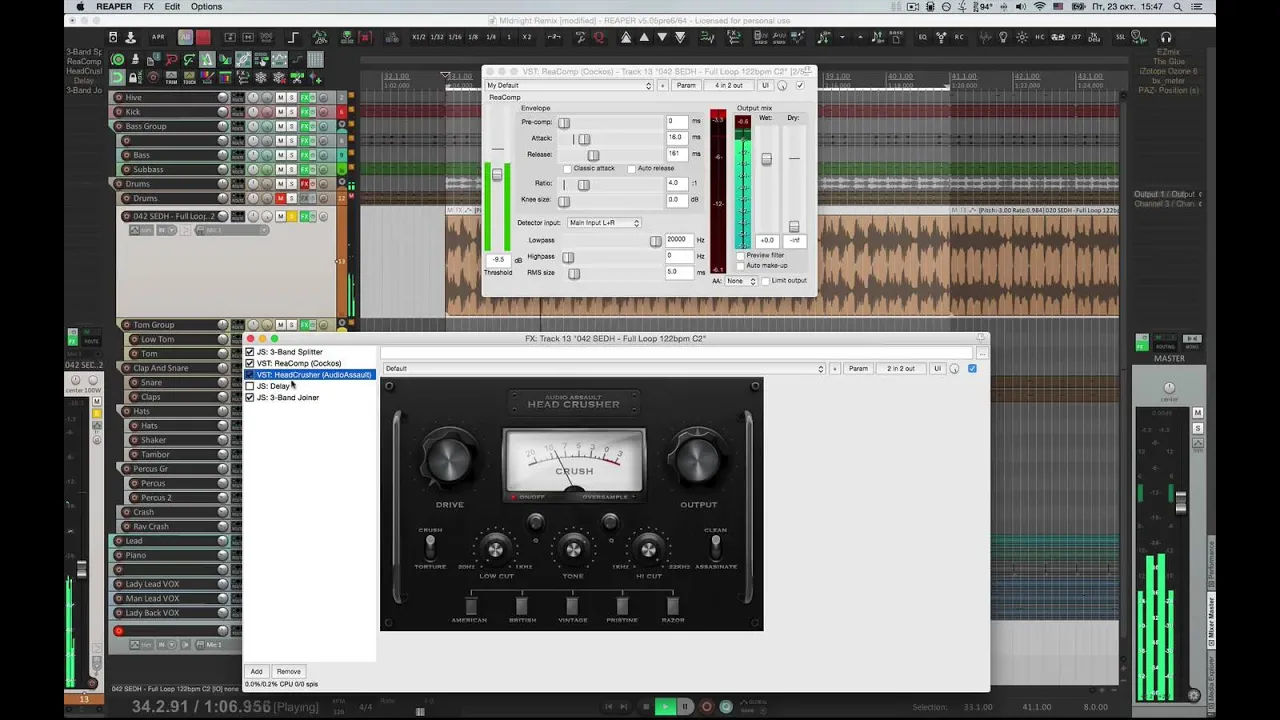This screenshot has height=720, width=1280.
Task: Flip the Crush/Torture switch on Head Crusher
Action: pos(430,548)
